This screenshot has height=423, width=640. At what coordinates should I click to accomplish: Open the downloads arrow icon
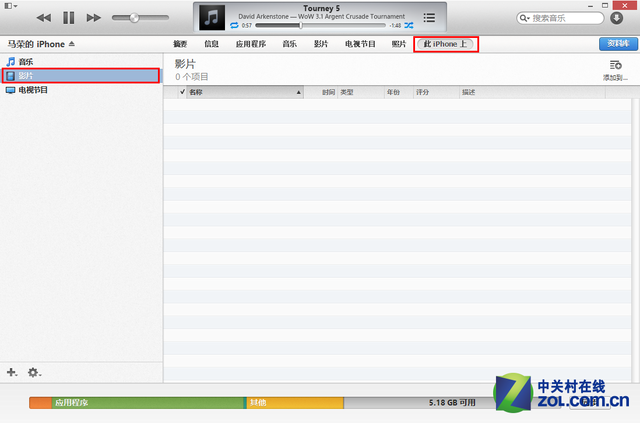(x=616, y=18)
